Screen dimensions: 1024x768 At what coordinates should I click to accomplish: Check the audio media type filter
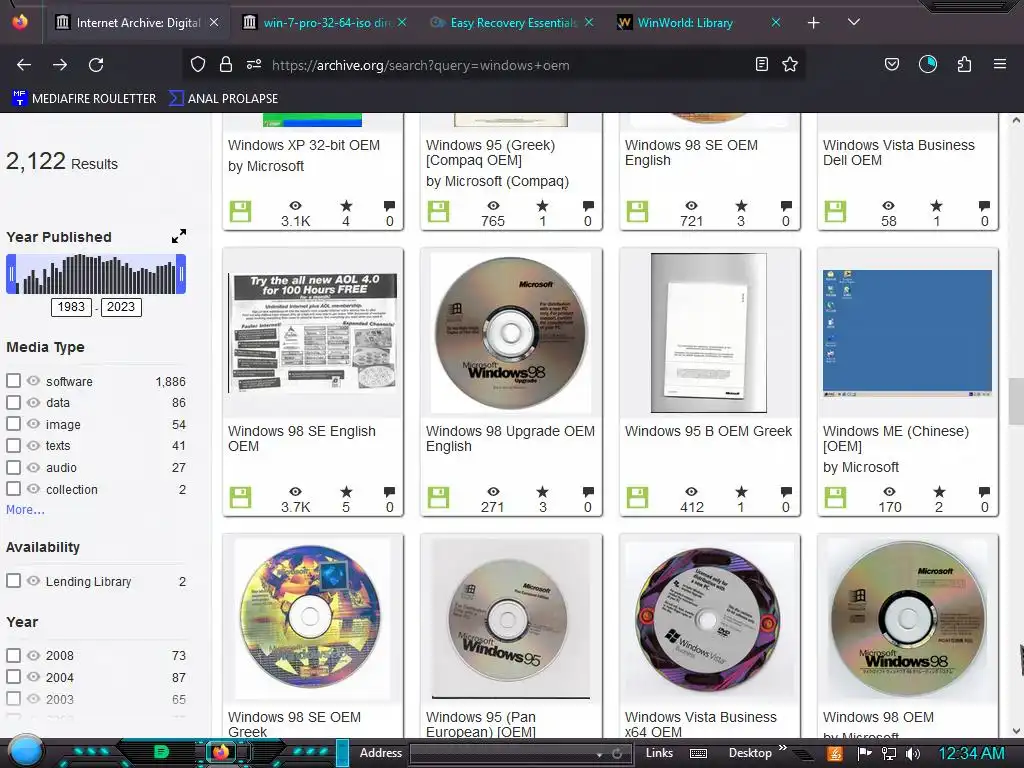pos(13,467)
